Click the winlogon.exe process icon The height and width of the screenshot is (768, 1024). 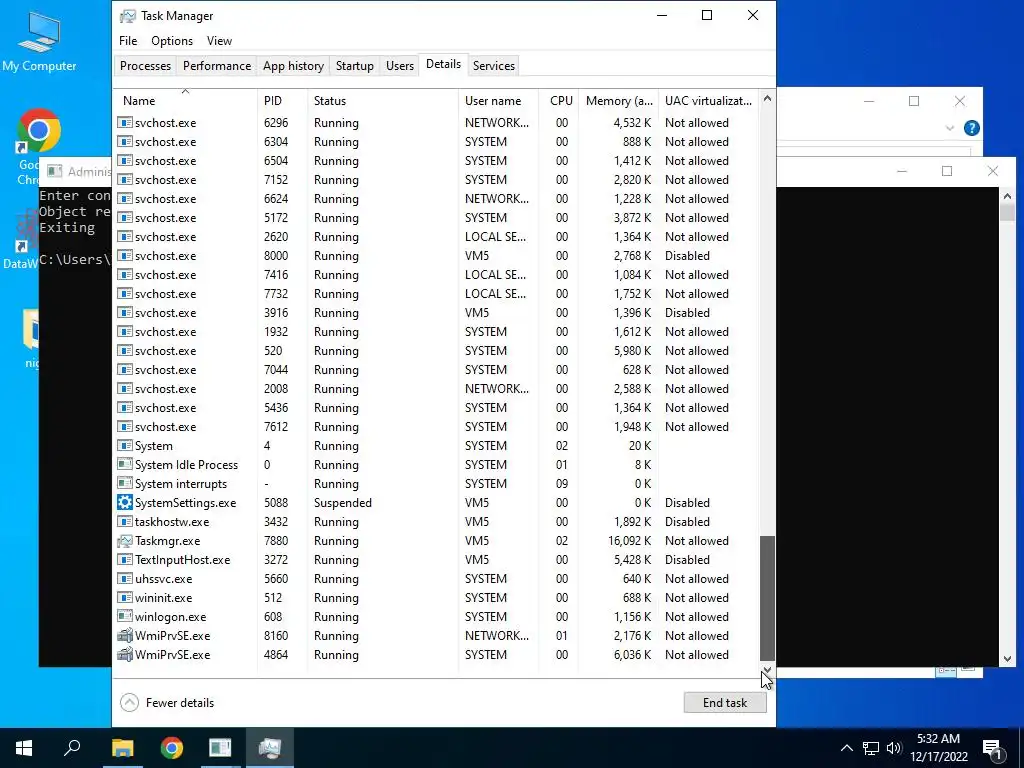[x=125, y=616]
